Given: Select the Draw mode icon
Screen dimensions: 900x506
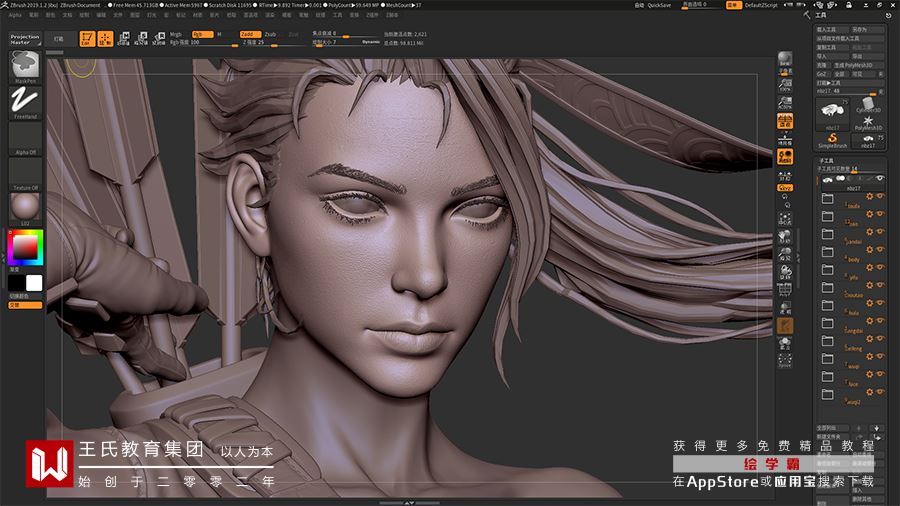Looking at the screenshot, I should pos(105,39).
